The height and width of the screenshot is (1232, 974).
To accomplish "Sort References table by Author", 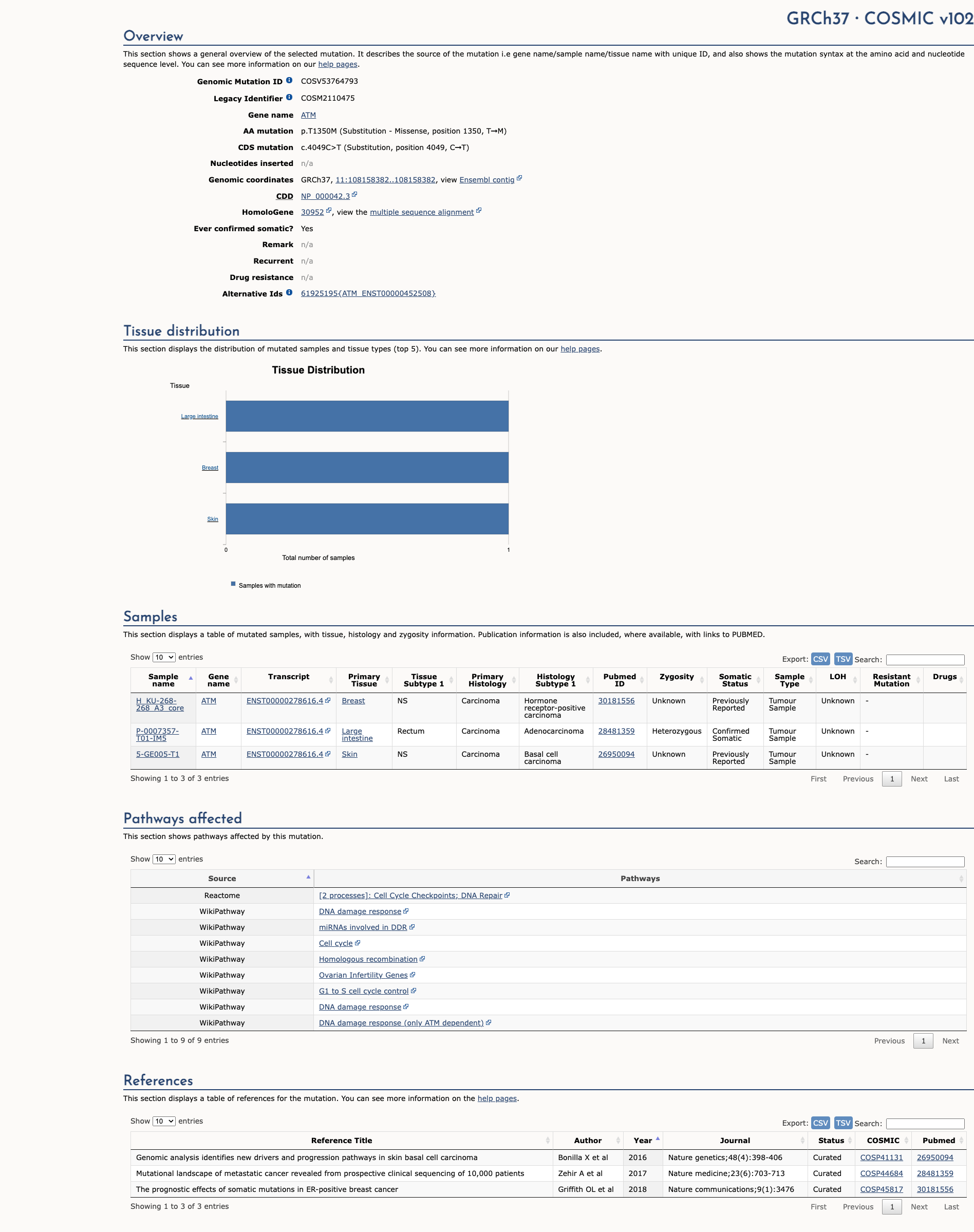I will (x=587, y=1140).
